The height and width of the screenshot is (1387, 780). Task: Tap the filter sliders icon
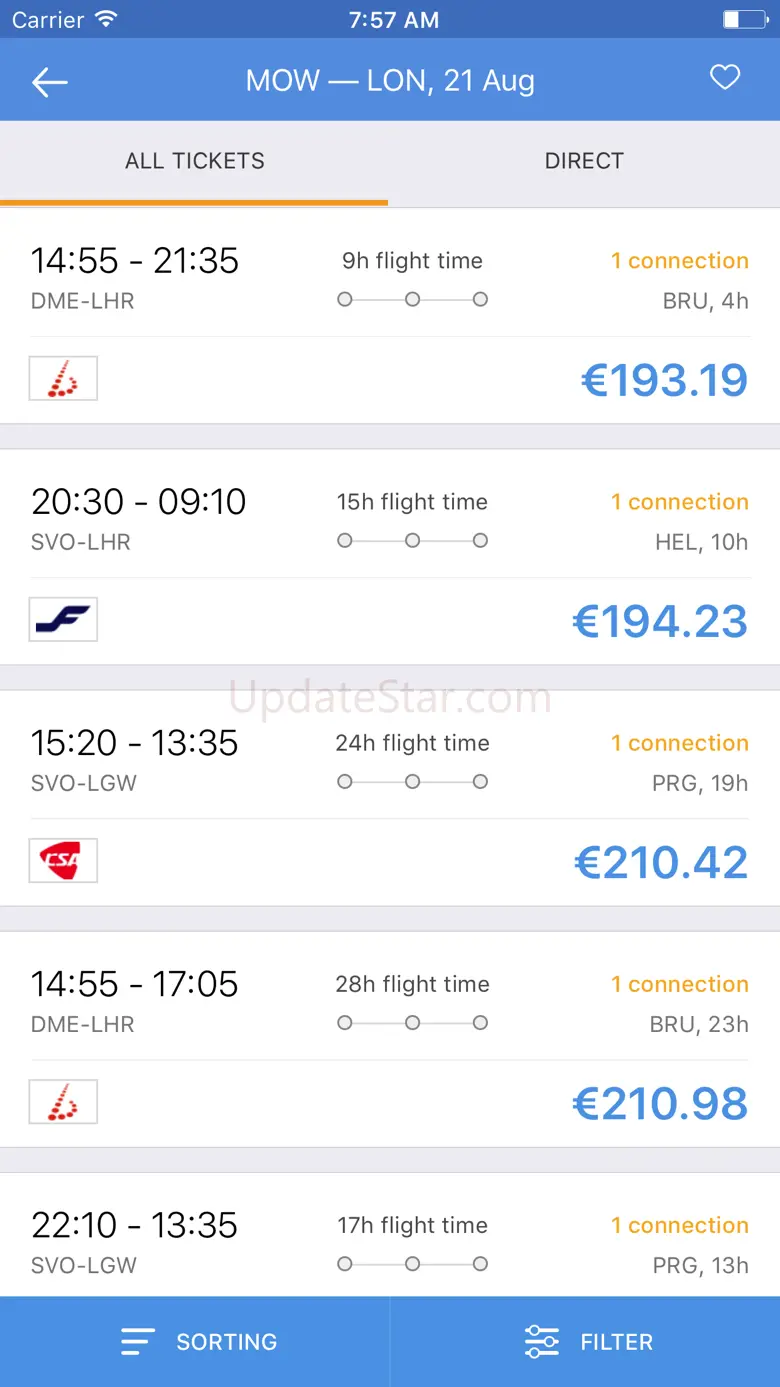pos(542,1342)
